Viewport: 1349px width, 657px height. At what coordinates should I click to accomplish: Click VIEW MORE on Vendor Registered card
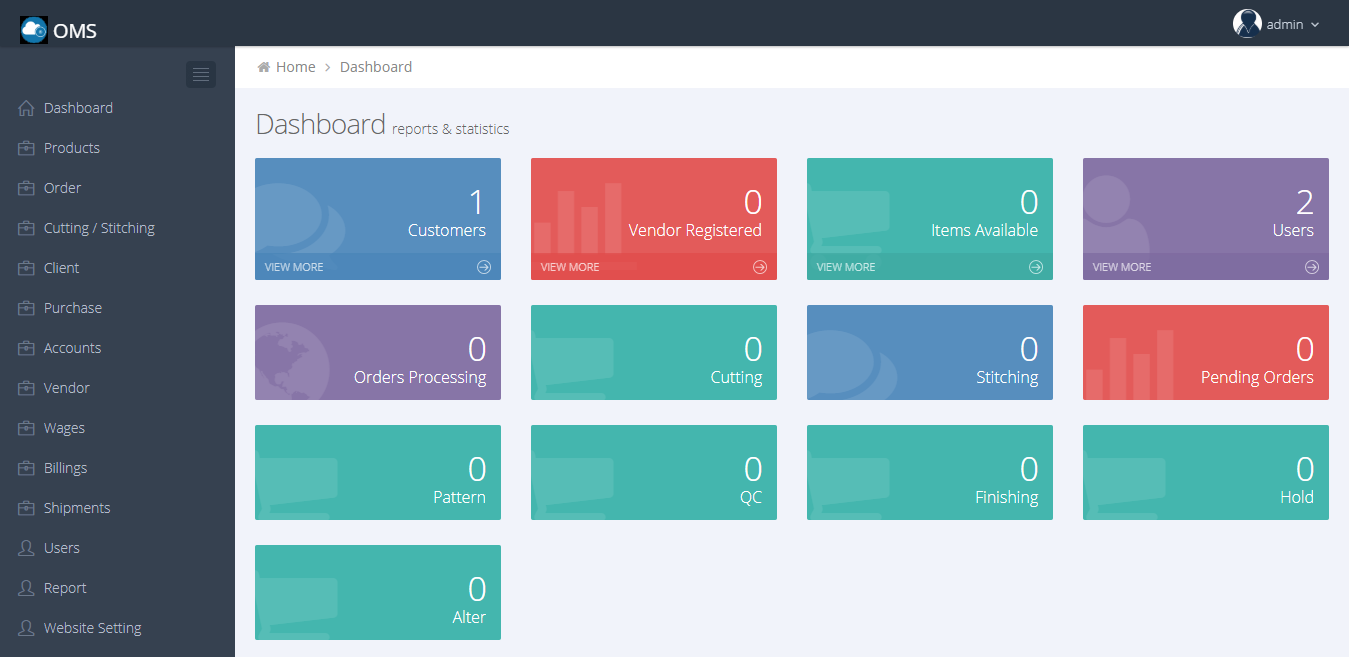tap(570, 267)
